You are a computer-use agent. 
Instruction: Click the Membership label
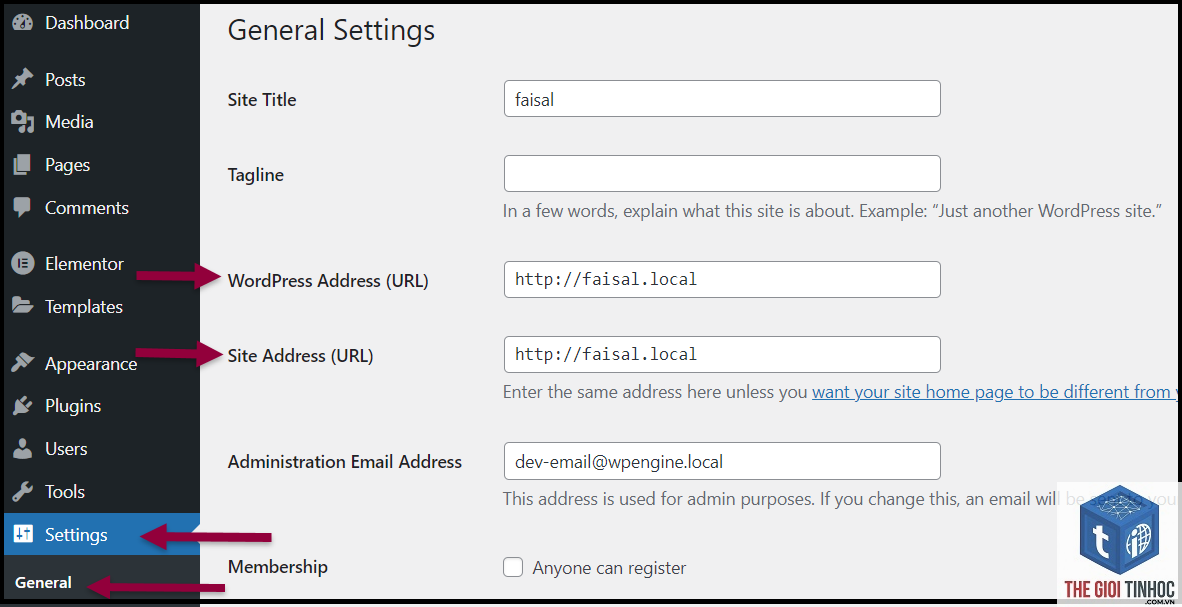(x=277, y=566)
